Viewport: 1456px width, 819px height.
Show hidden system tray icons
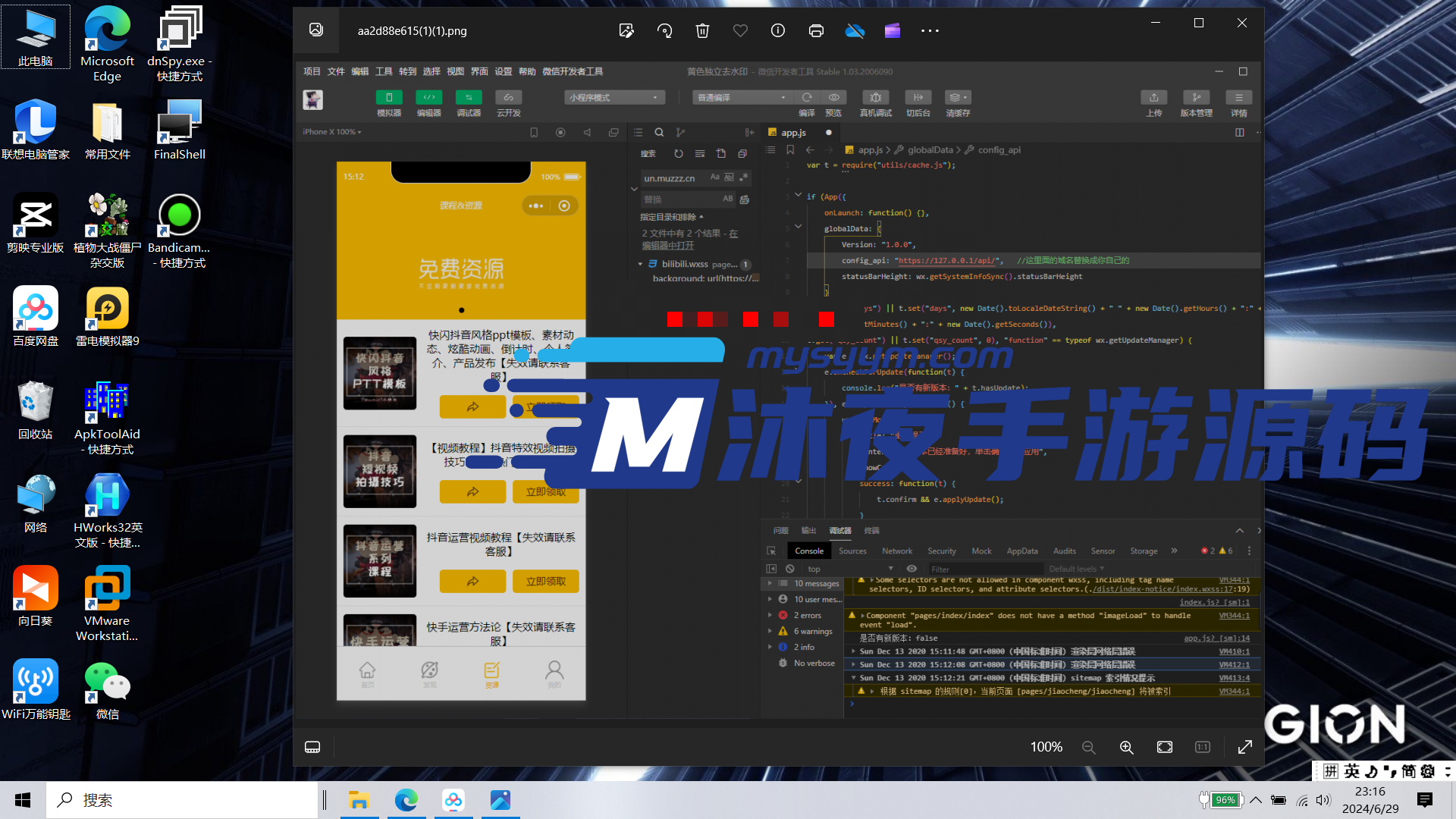[1256, 800]
